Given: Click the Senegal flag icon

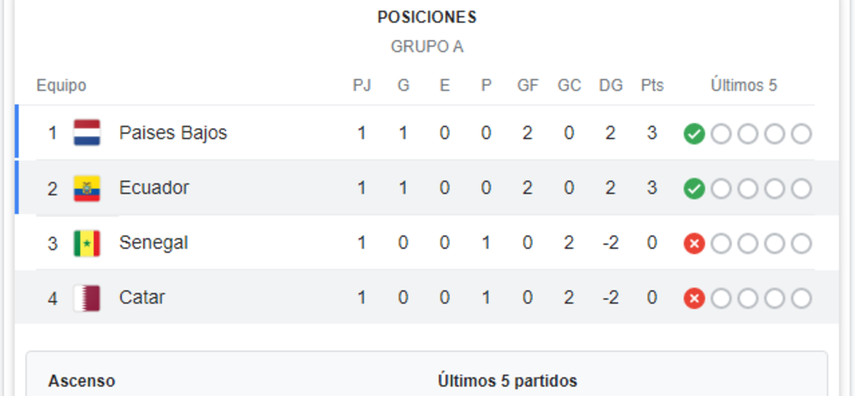Looking at the screenshot, I should point(87,243).
